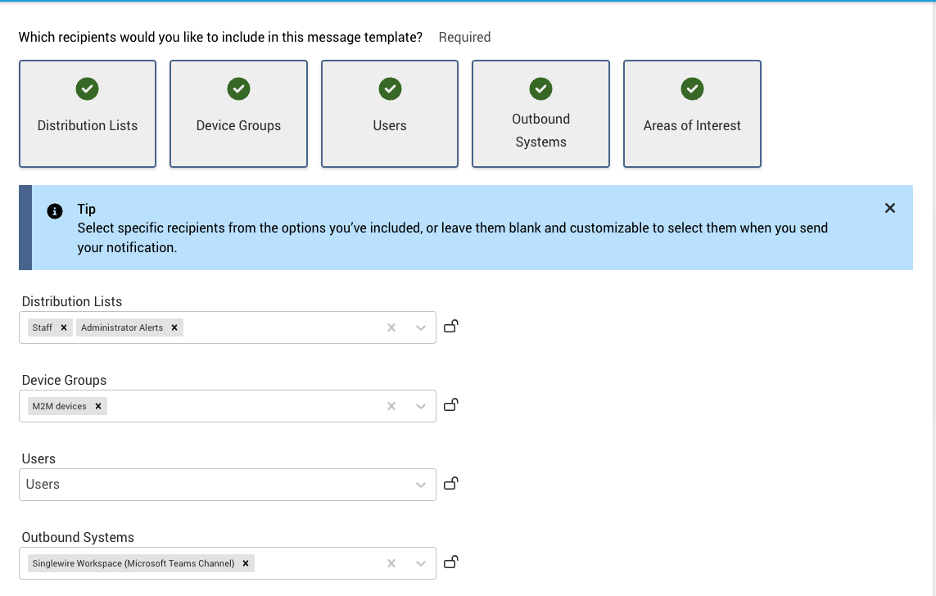
Task: Toggle the Users recipient tile
Action: pos(390,113)
